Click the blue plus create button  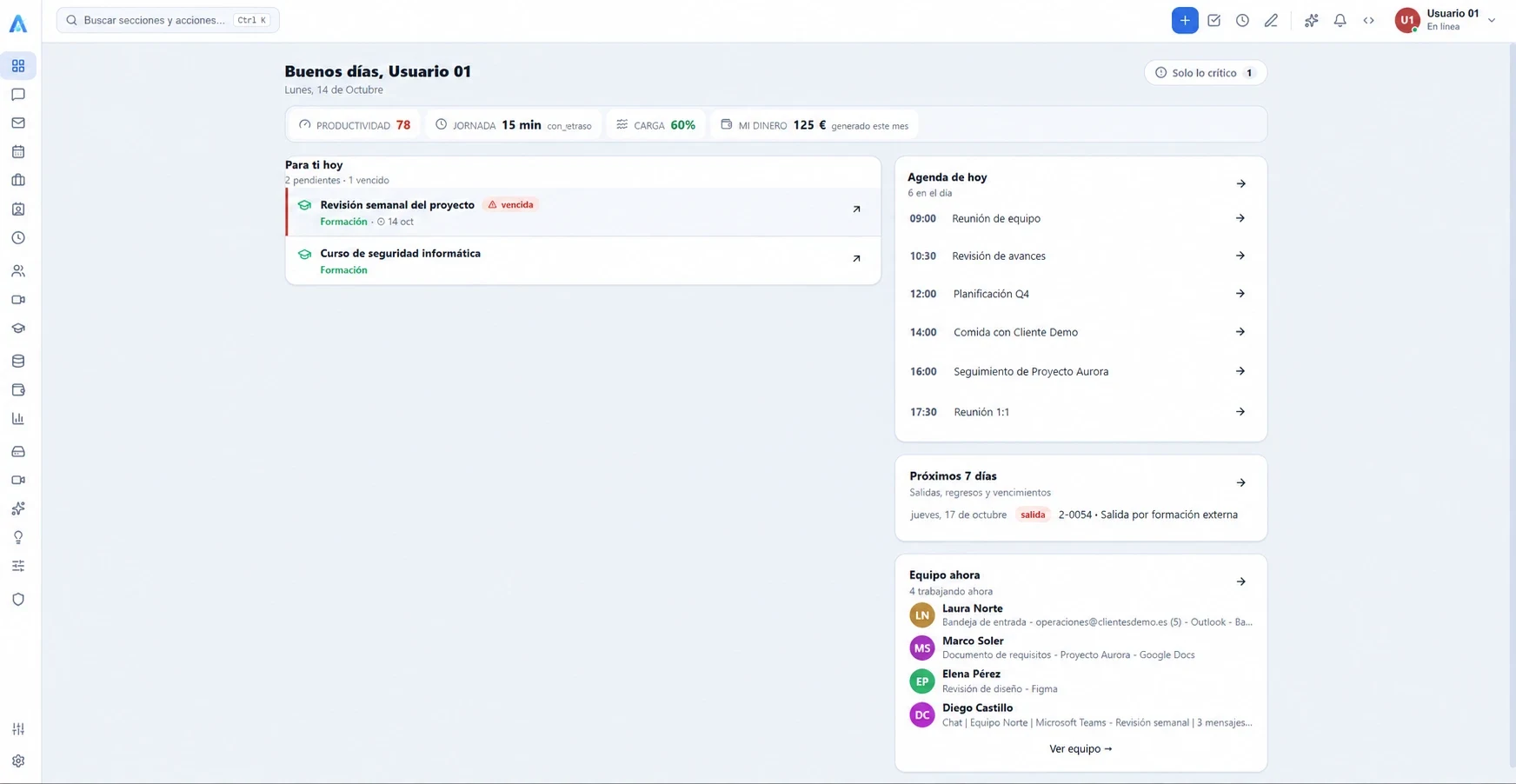(x=1184, y=20)
